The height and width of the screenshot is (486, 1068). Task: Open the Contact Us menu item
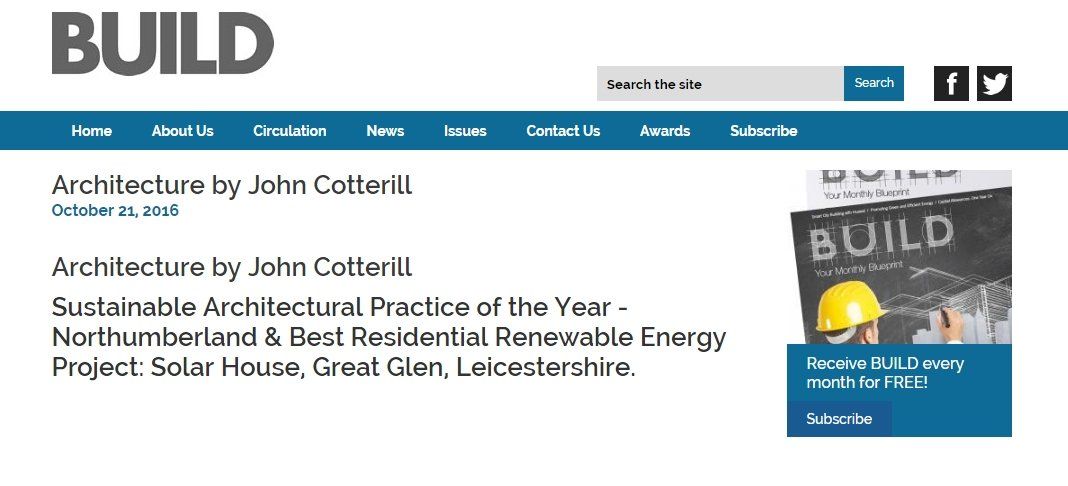click(x=563, y=131)
